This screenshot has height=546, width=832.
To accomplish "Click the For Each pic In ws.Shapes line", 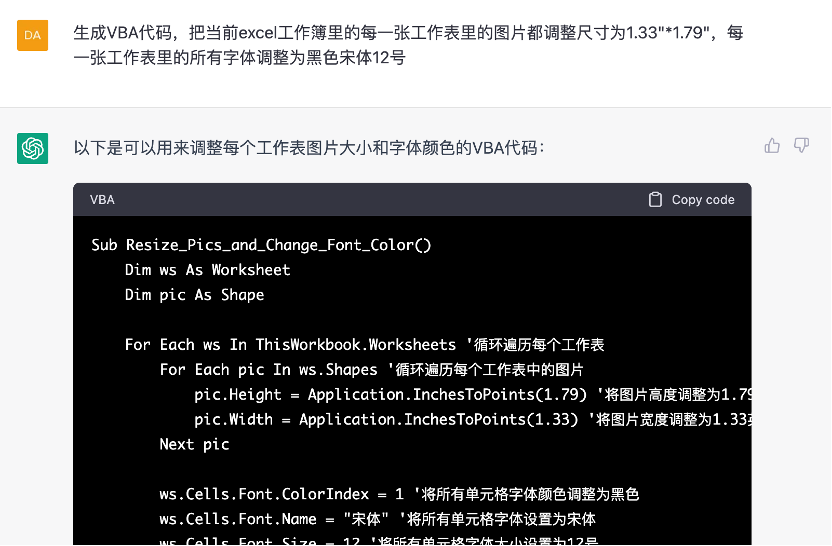I will [371, 369].
